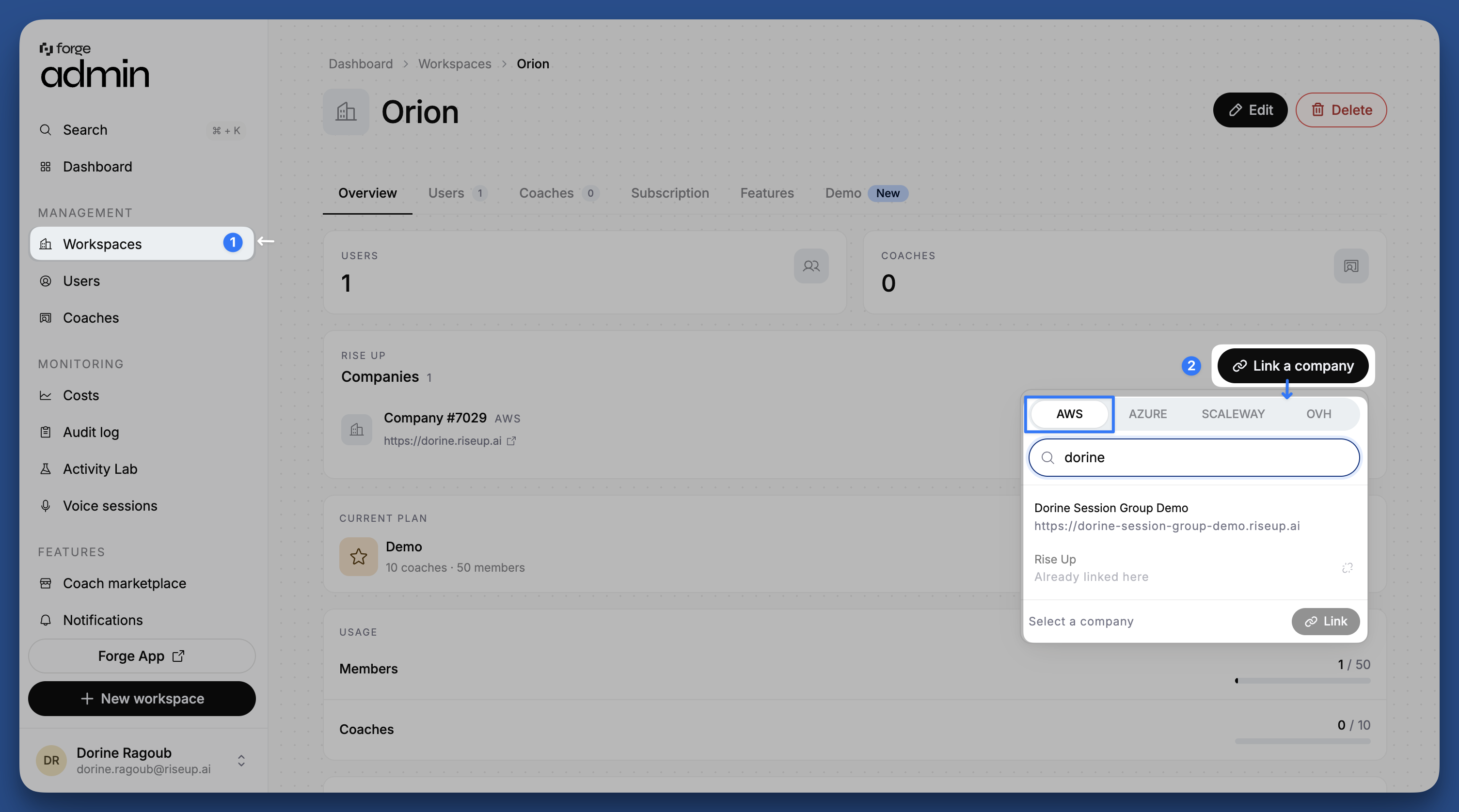This screenshot has height=812, width=1459.
Task: Click the Coaches card icon
Action: [x=1351, y=266]
